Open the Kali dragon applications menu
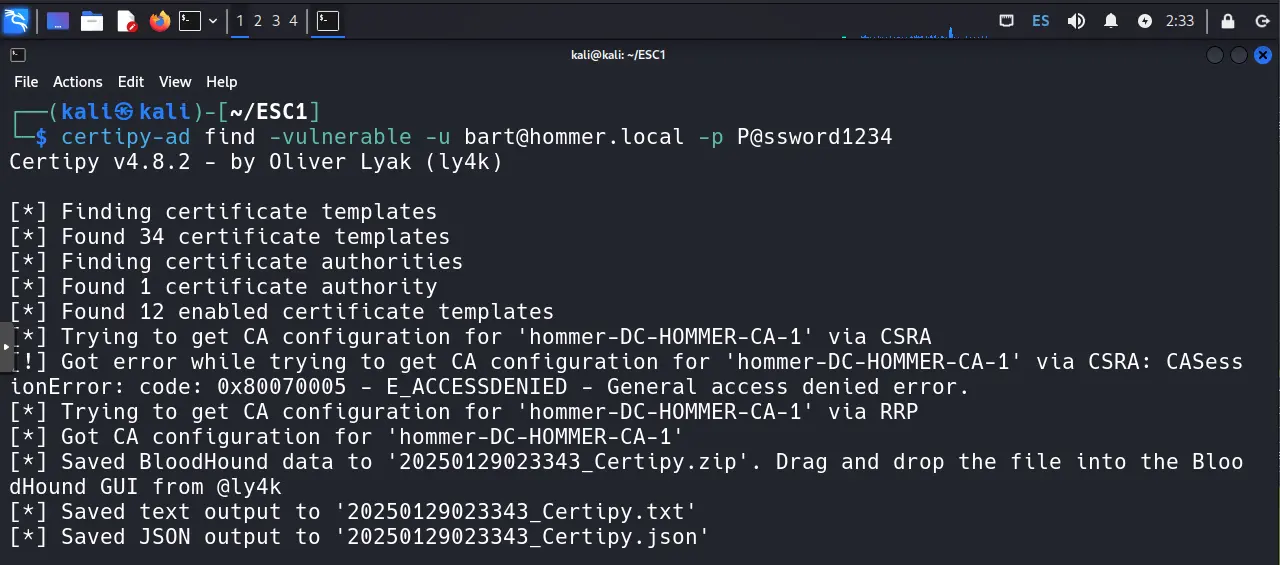Viewport: 1280px width, 565px height. [x=16, y=20]
